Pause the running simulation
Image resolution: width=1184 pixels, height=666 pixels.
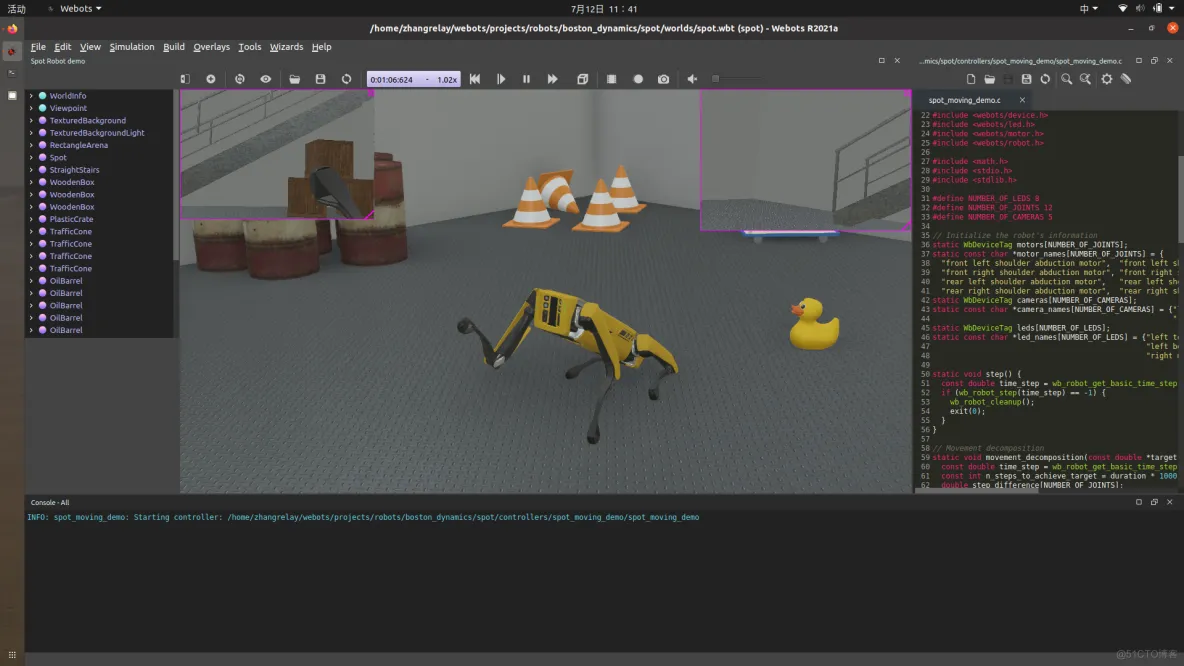(x=526, y=79)
